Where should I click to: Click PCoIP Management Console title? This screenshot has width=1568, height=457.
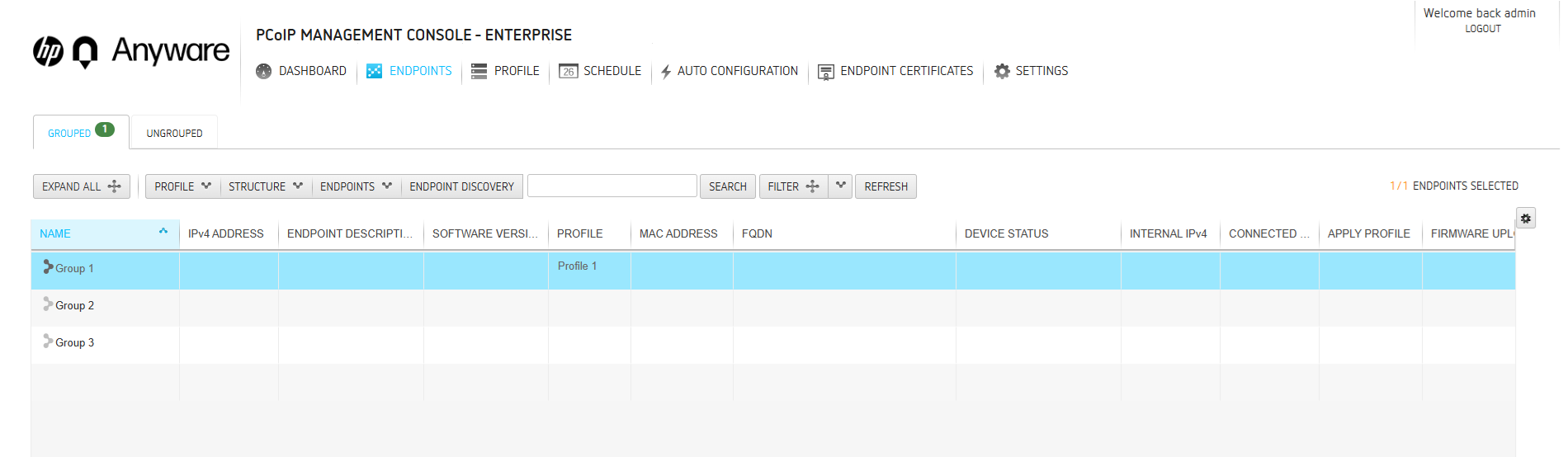coord(413,35)
